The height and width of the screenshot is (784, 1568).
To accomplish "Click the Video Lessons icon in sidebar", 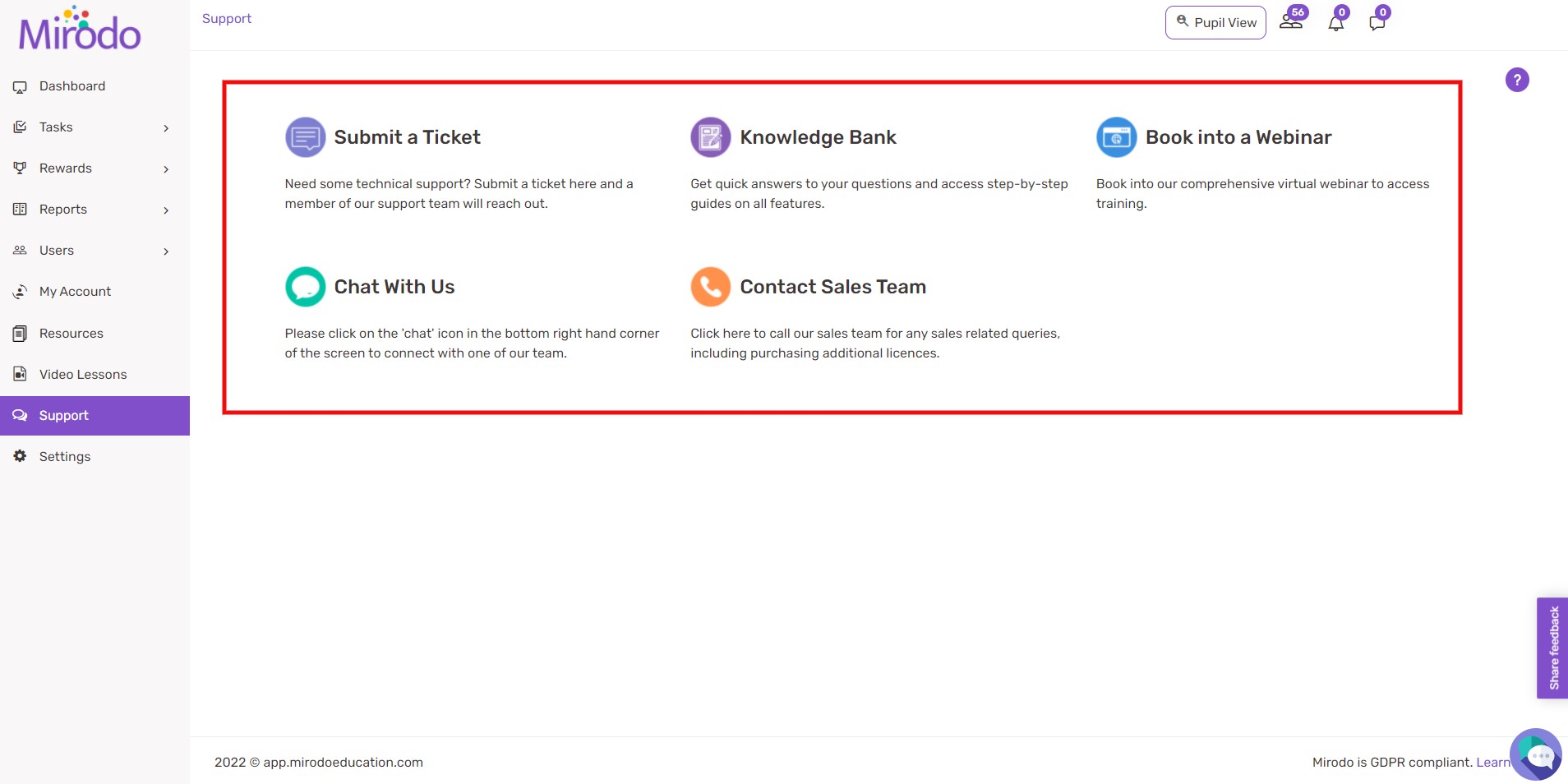I will click(20, 374).
